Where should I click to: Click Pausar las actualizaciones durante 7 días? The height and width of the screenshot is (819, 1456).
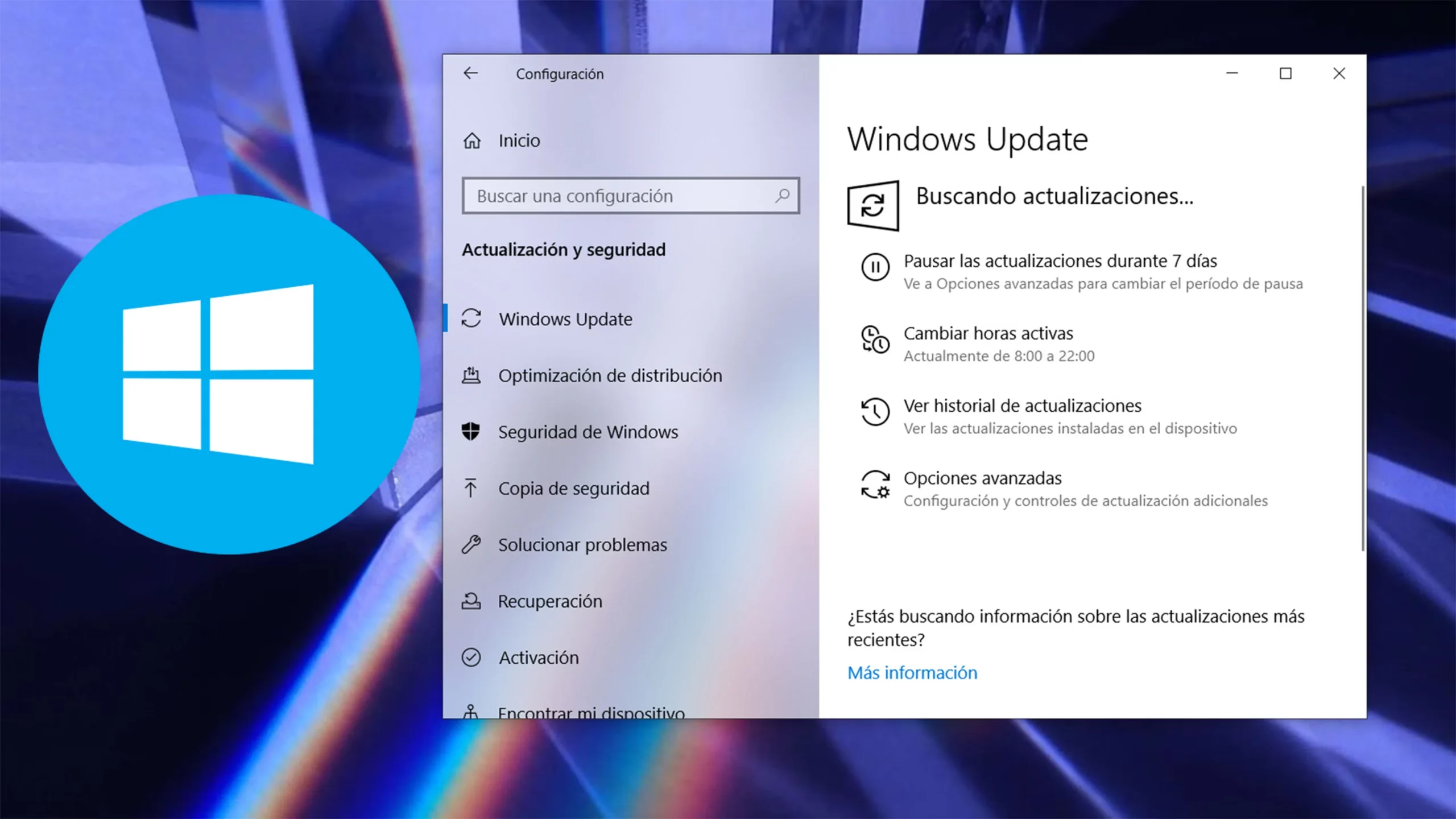[1060, 261]
